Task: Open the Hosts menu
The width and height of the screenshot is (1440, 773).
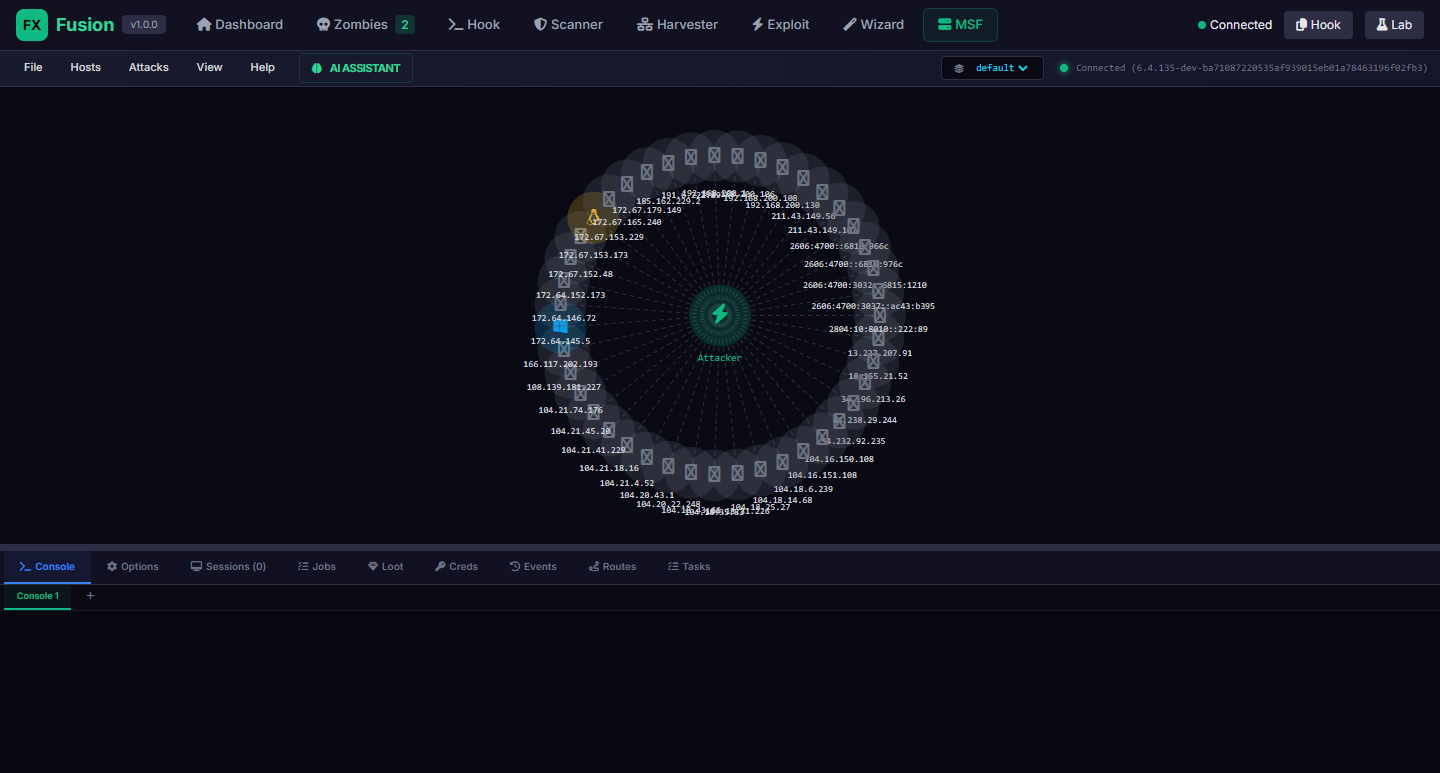Action: 86,68
